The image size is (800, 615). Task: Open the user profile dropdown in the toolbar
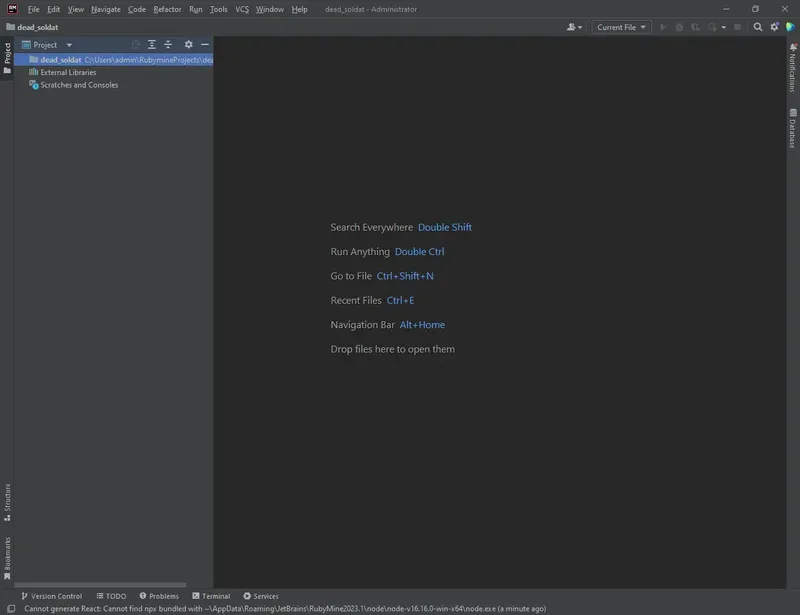572,27
